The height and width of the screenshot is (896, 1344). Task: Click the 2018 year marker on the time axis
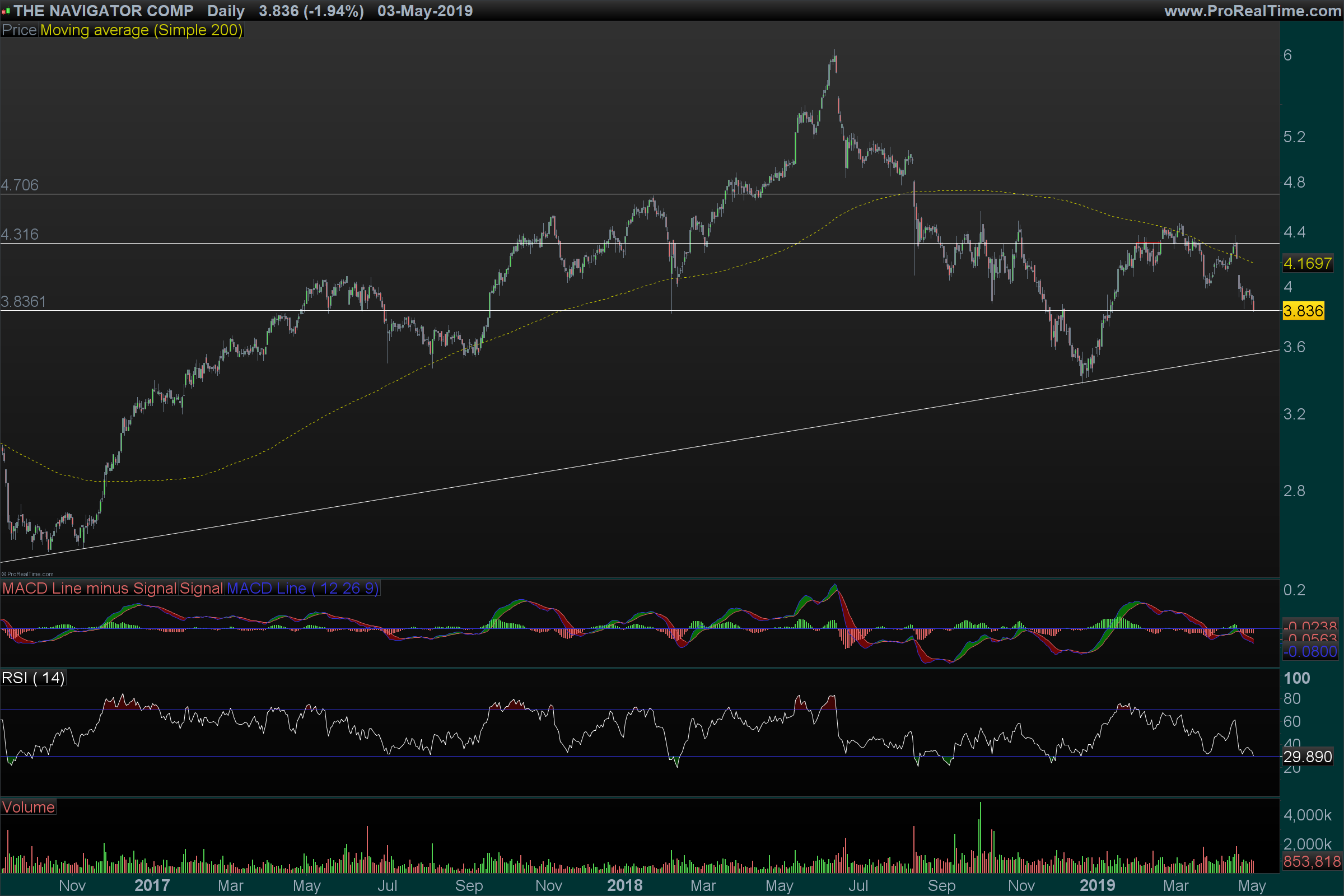click(x=624, y=886)
